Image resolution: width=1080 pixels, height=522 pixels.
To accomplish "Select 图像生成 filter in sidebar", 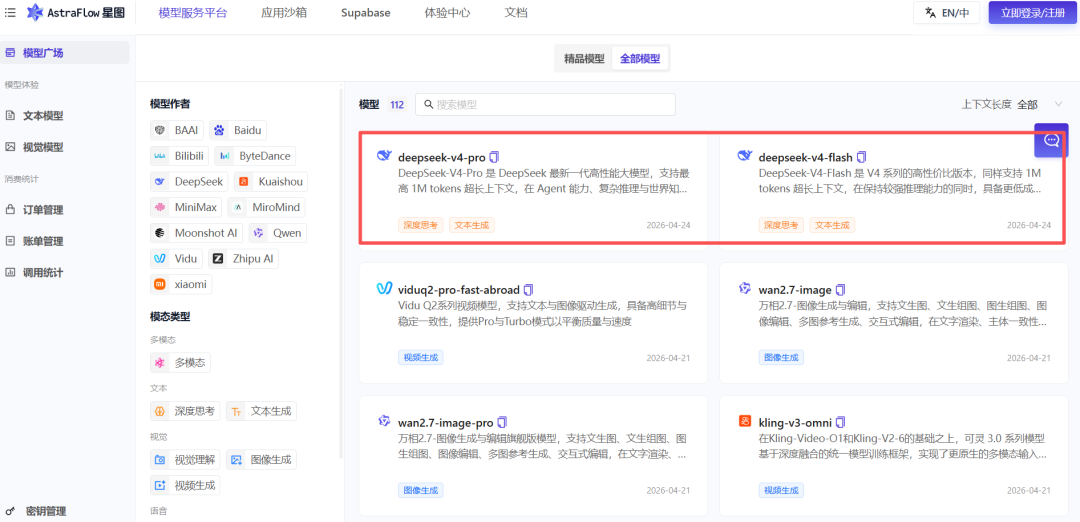I will pyautogui.click(x=262, y=459).
